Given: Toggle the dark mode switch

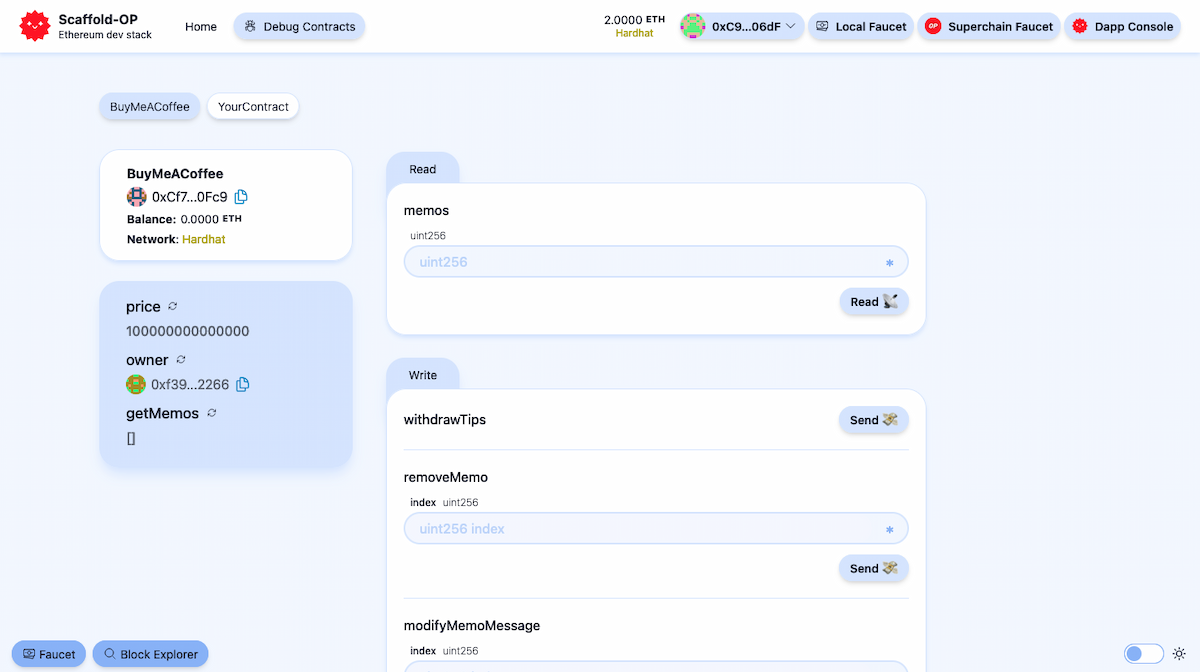Looking at the screenshot, I should 1143,652.
